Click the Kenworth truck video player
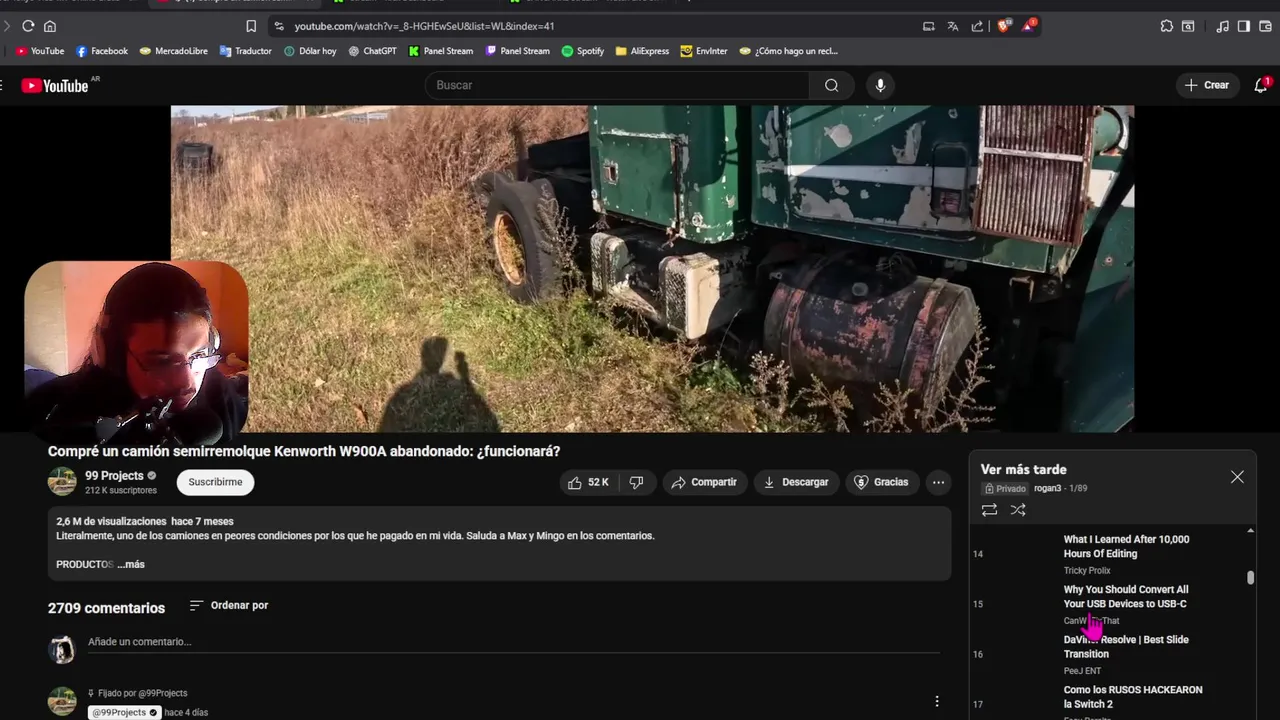The width and height of the screenshot is (1280, 720). coord(652,268)
